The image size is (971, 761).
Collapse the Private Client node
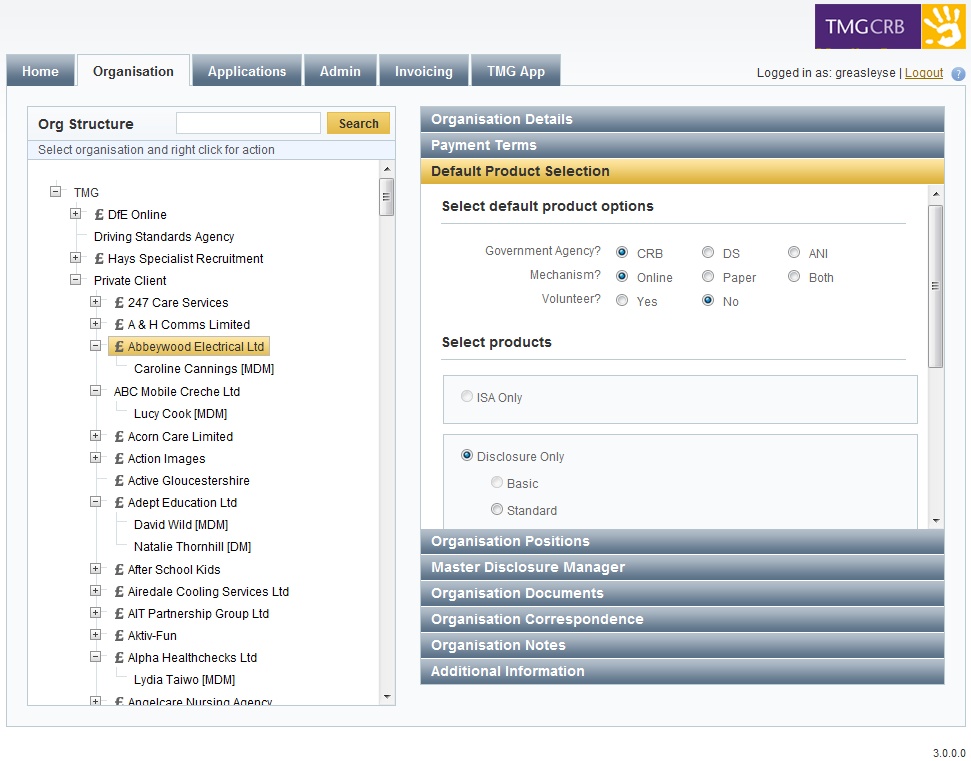(x=76, y=280)
